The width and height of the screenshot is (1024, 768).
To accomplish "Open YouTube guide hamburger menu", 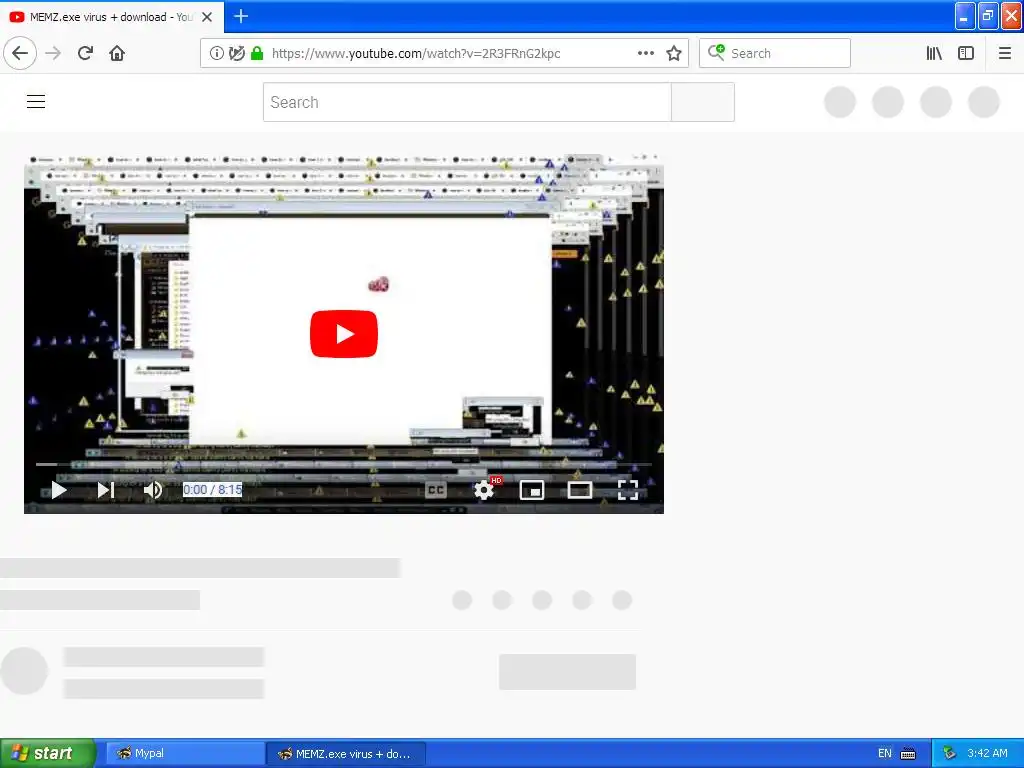I will [x=36, y=102].
